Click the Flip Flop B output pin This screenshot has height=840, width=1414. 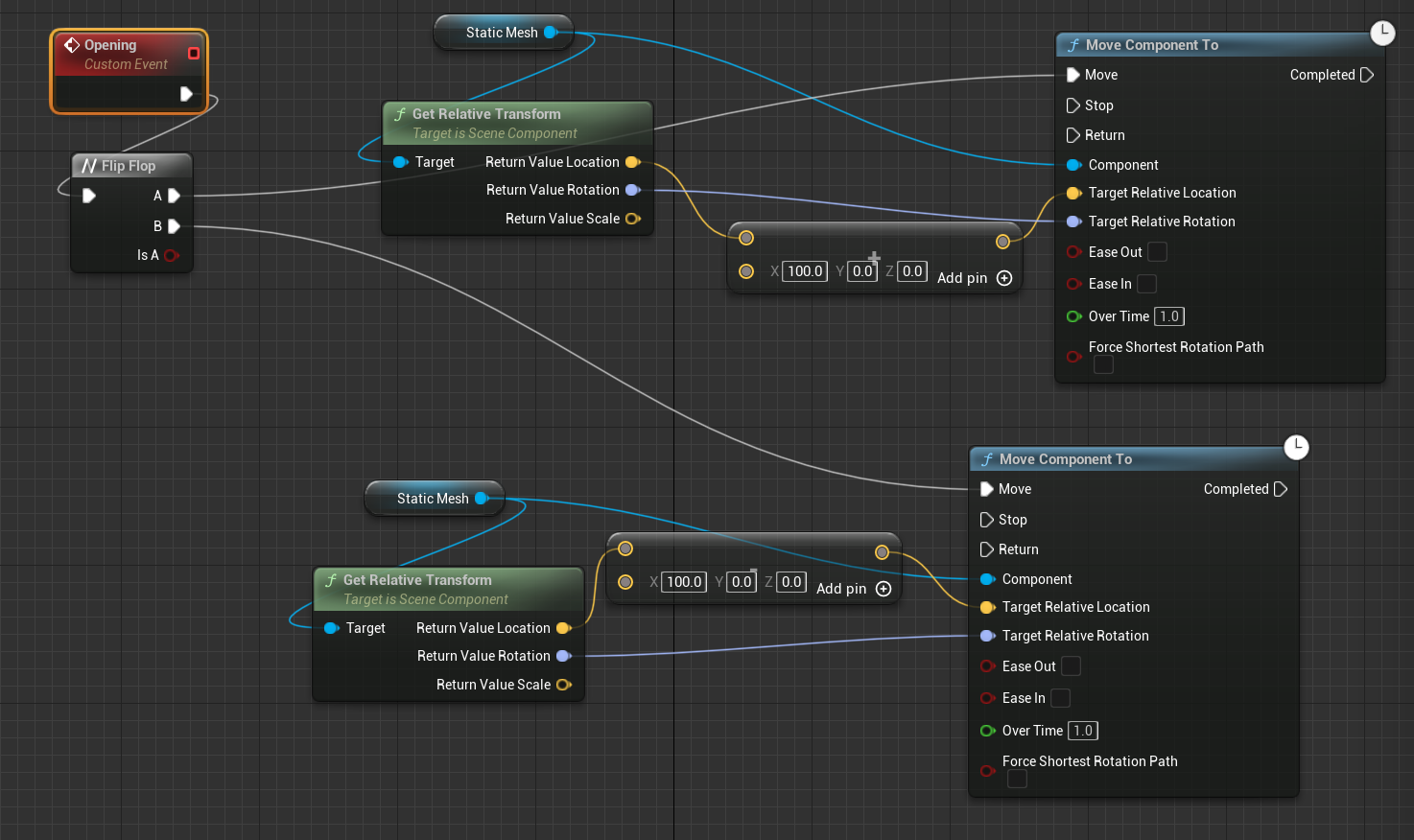[x=174, y=226]
